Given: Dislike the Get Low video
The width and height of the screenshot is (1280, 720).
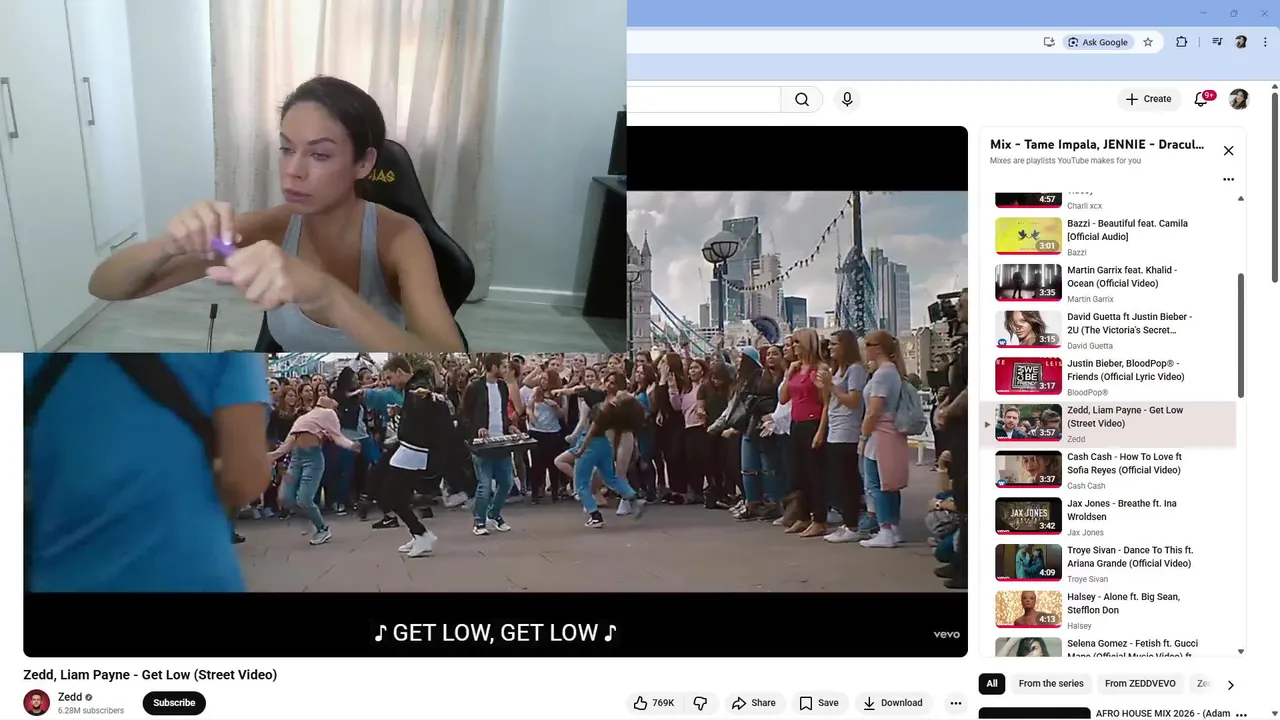Looking at the screenshot, I should click(700, 703).
